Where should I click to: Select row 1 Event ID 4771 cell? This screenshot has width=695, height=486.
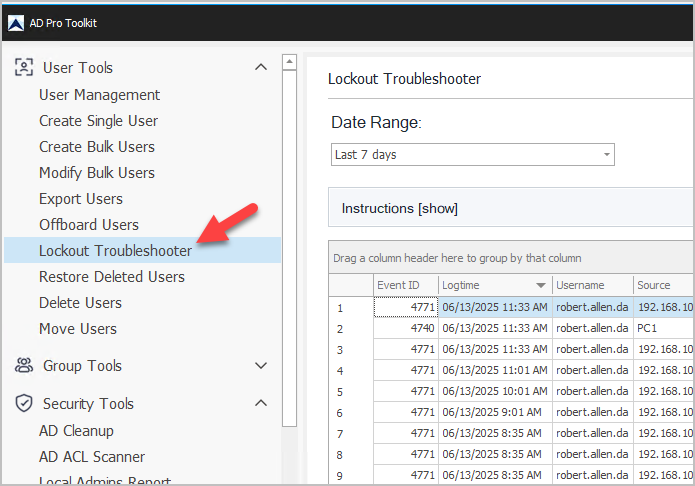[406, 307]
